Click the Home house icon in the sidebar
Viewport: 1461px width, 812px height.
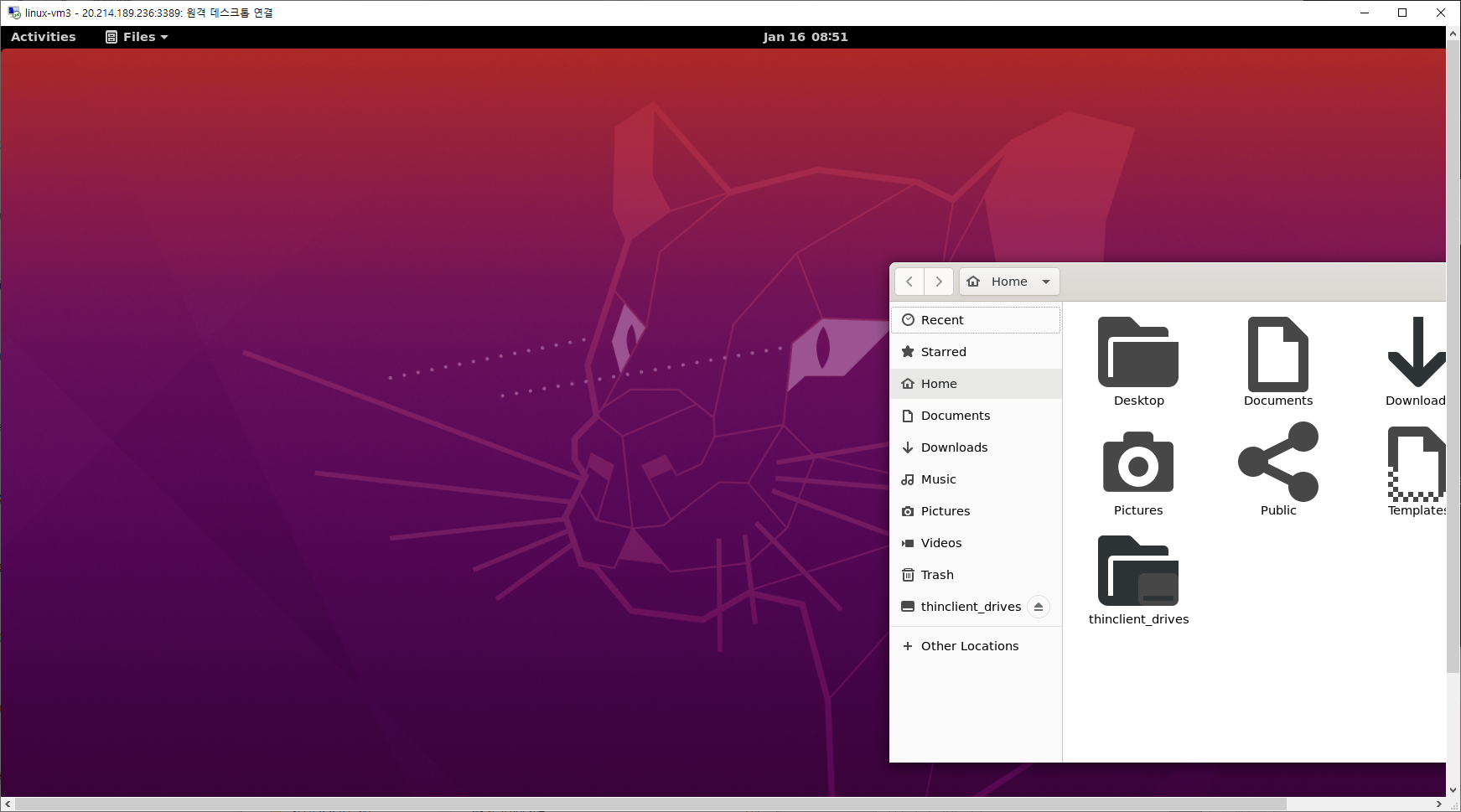tap(908, 384)
